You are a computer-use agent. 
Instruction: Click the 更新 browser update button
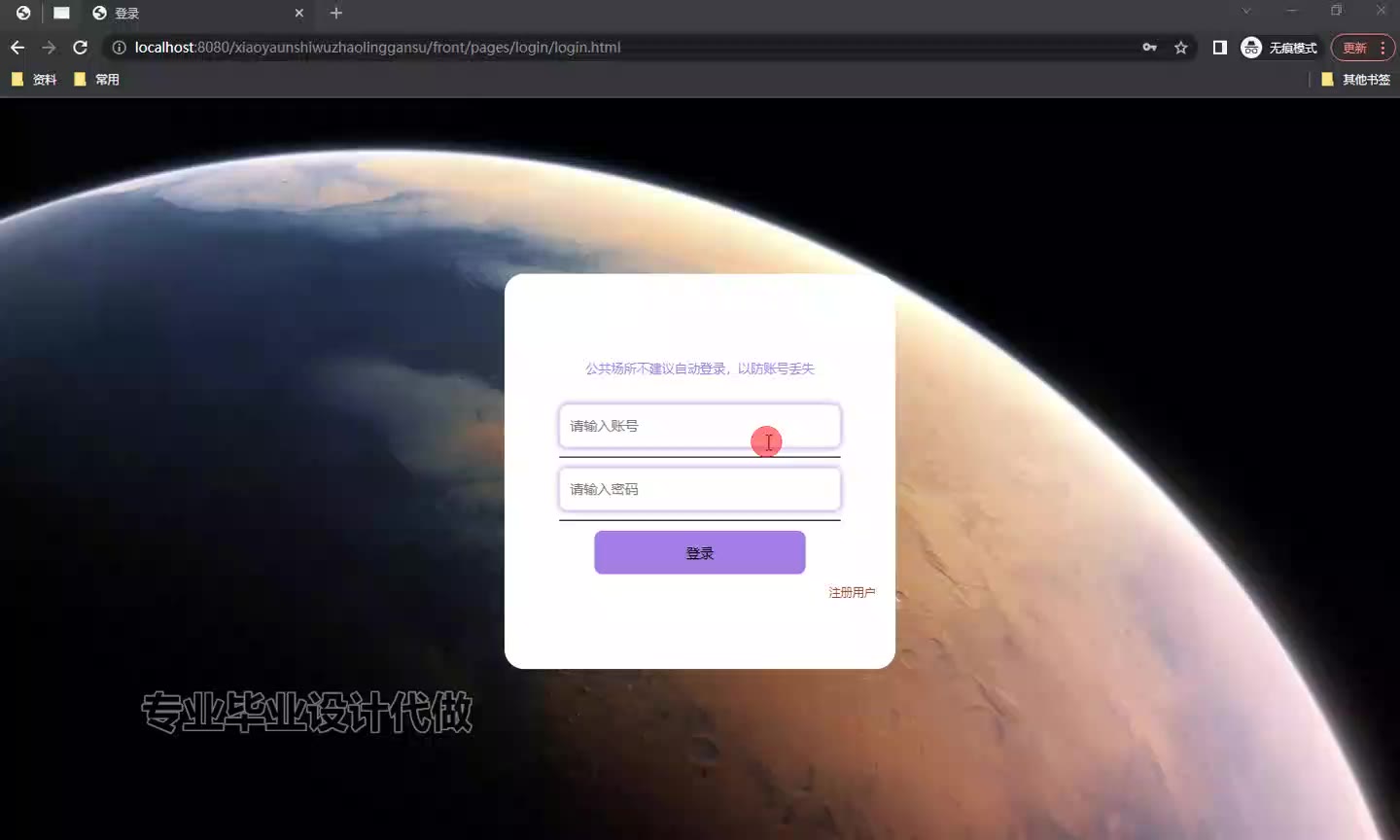click(1362, 48)
